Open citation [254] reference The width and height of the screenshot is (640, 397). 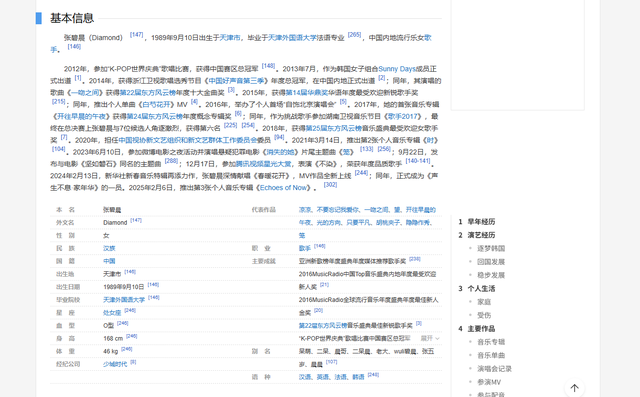click(x=248, y=125)
